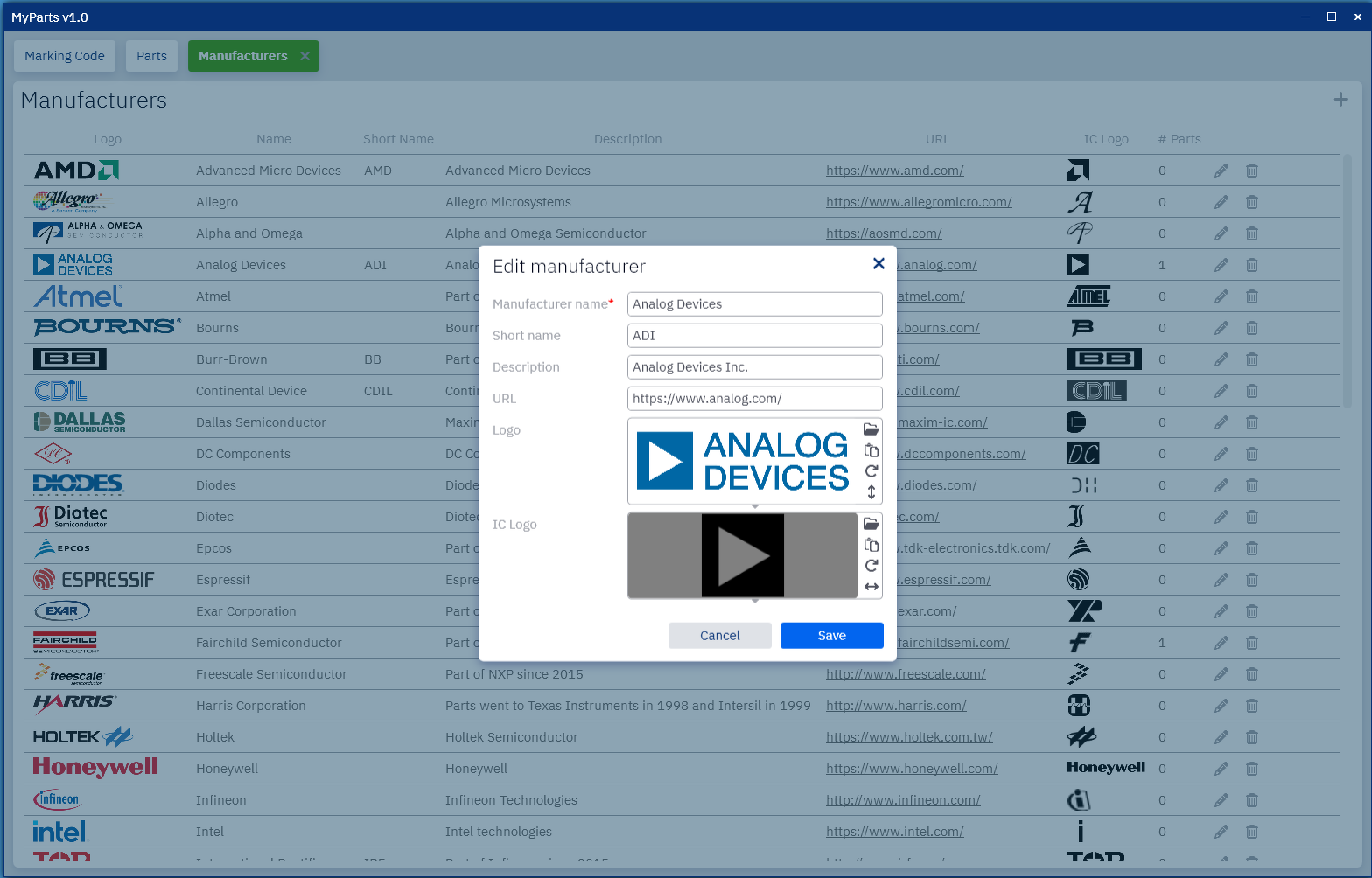Delete the Allegro manufacturer entry

click(x=1252, y=202)
